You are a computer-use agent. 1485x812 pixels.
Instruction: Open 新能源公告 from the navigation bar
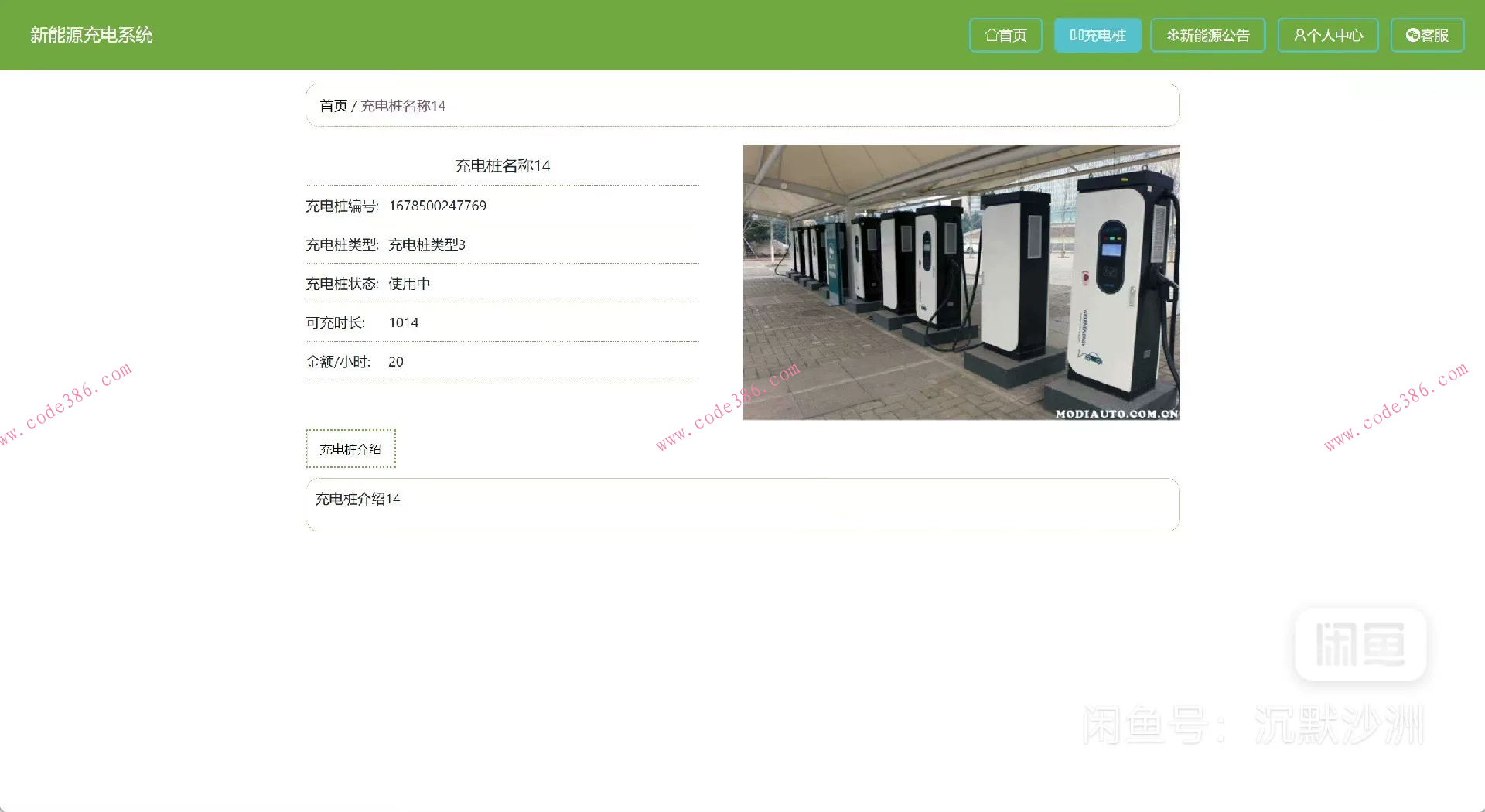click(1207, 35)
